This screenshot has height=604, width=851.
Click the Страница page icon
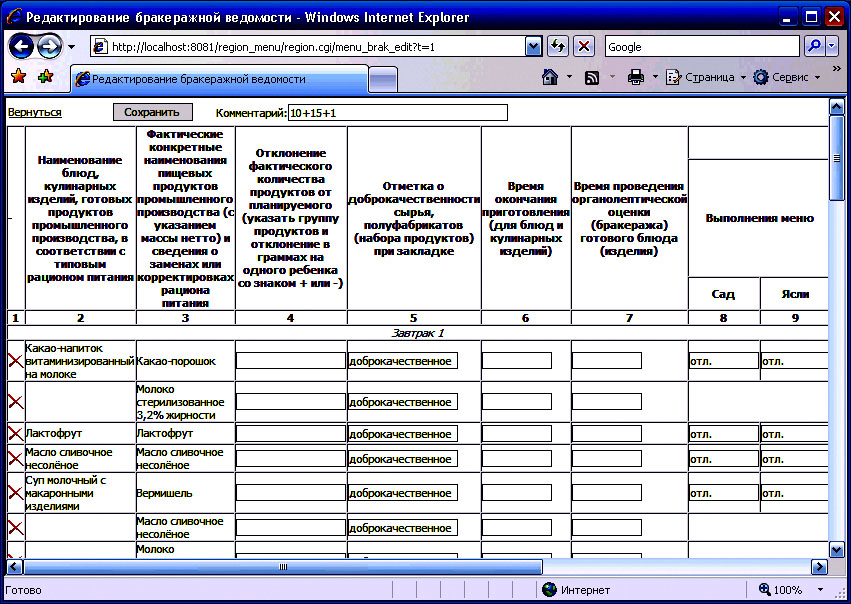(x=674, y=77)
